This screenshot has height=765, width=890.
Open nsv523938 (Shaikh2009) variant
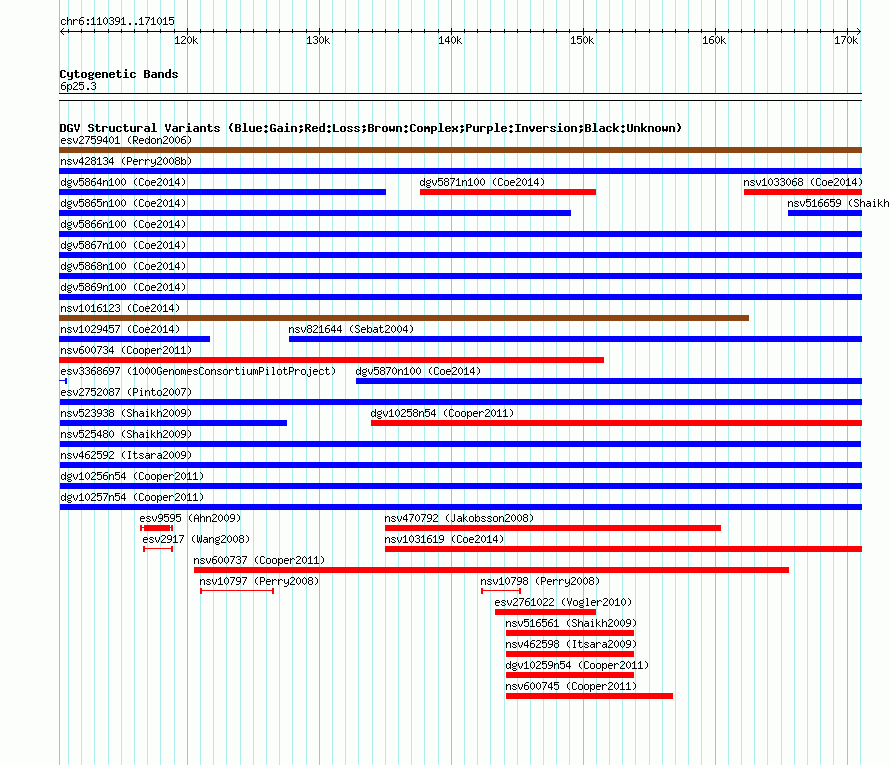(x=173, y=423)
